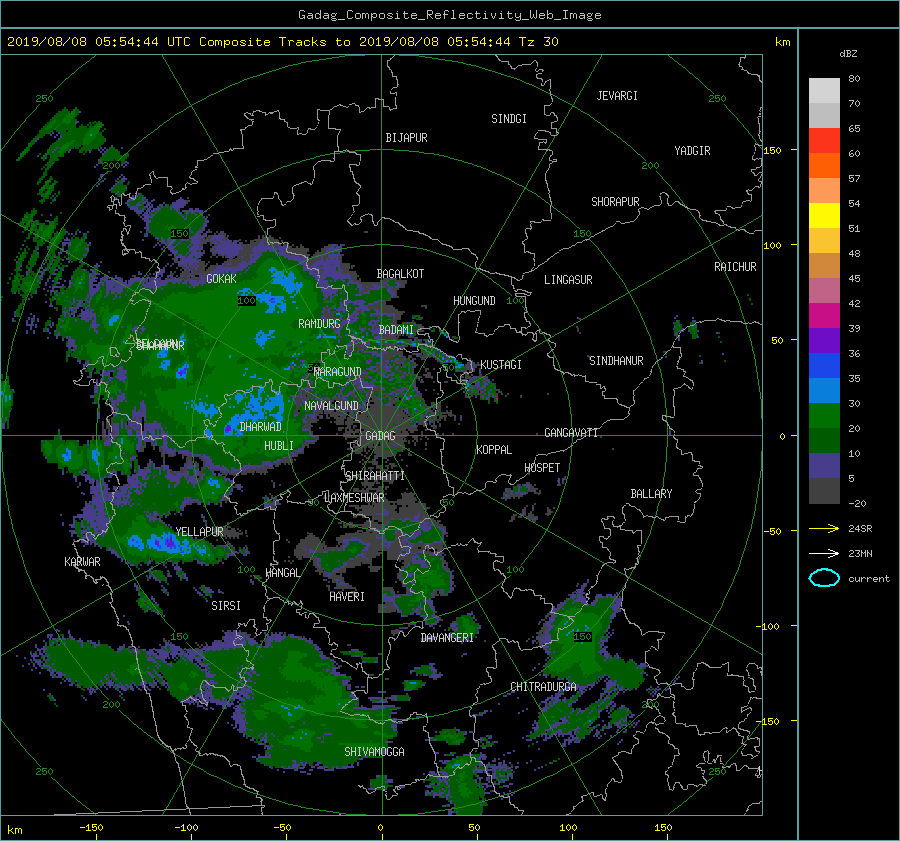
Task: Select the DHARWAD city label
Action: pos(260,427)
